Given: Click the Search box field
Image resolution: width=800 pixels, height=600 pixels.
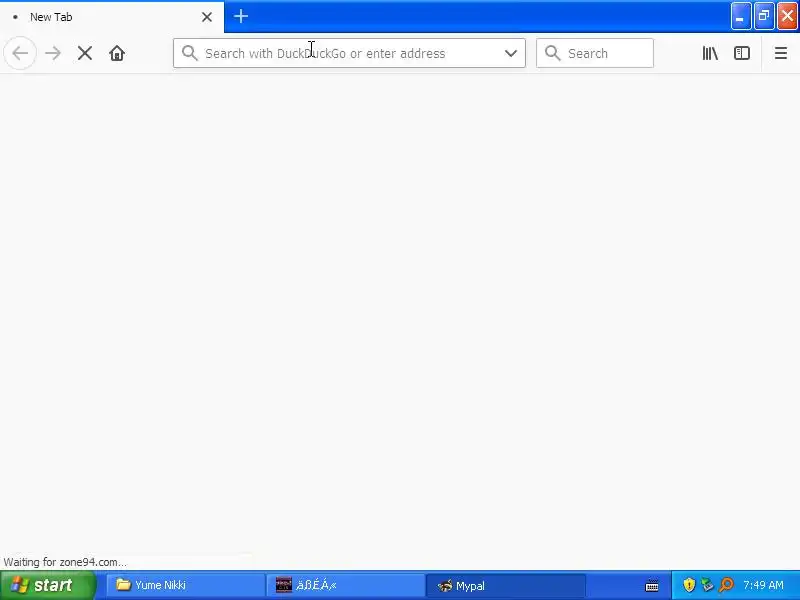Looking at the screenshot, I should (x=594, y=53).
